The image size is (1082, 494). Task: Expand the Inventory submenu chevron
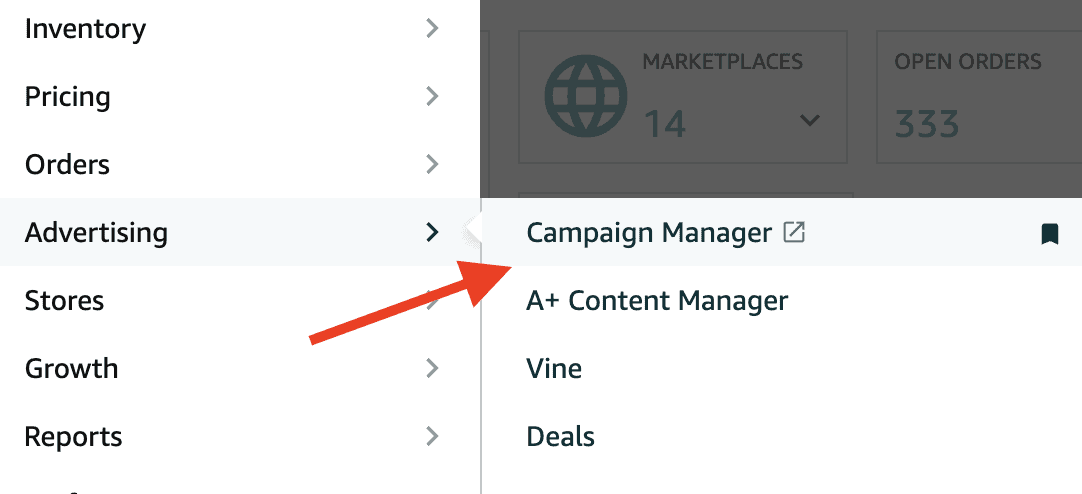(x=433, y=28)
